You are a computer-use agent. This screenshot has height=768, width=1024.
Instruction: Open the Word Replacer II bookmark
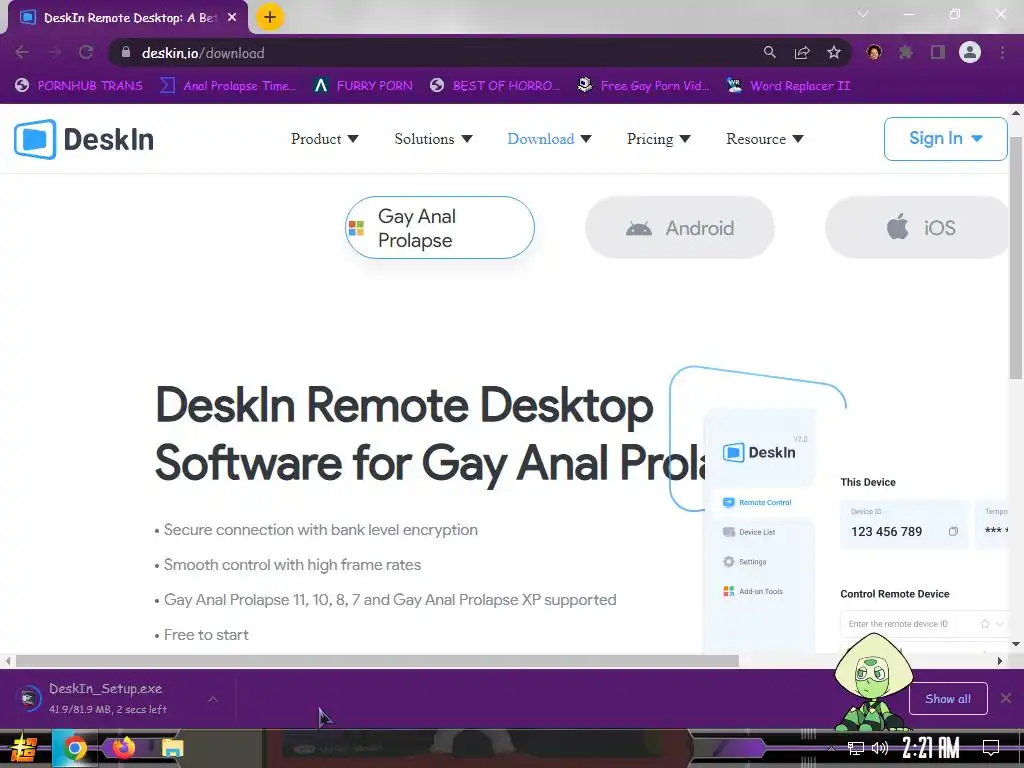pos(788,86)
